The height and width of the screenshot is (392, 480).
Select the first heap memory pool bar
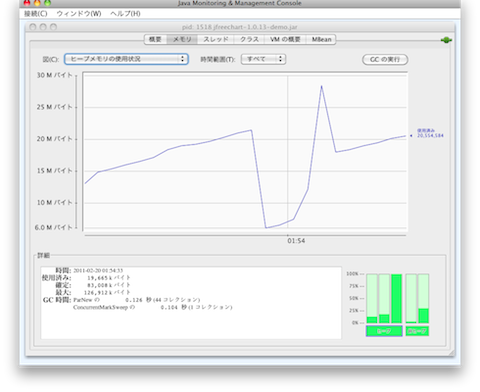click(372, 298)
